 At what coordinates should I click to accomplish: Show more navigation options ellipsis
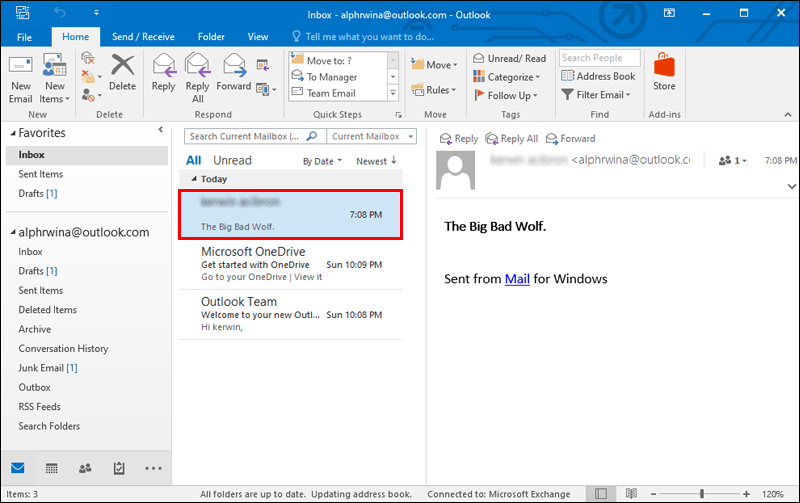[153, 468]
